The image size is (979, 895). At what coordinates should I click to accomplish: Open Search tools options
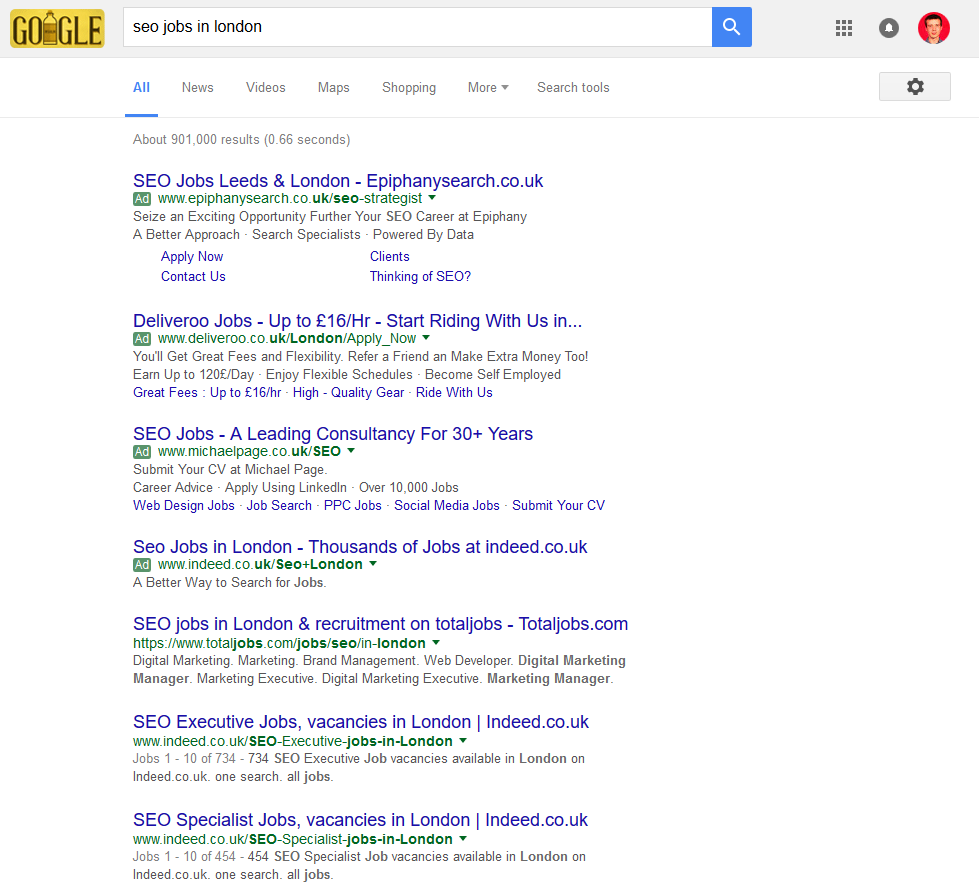573,87
